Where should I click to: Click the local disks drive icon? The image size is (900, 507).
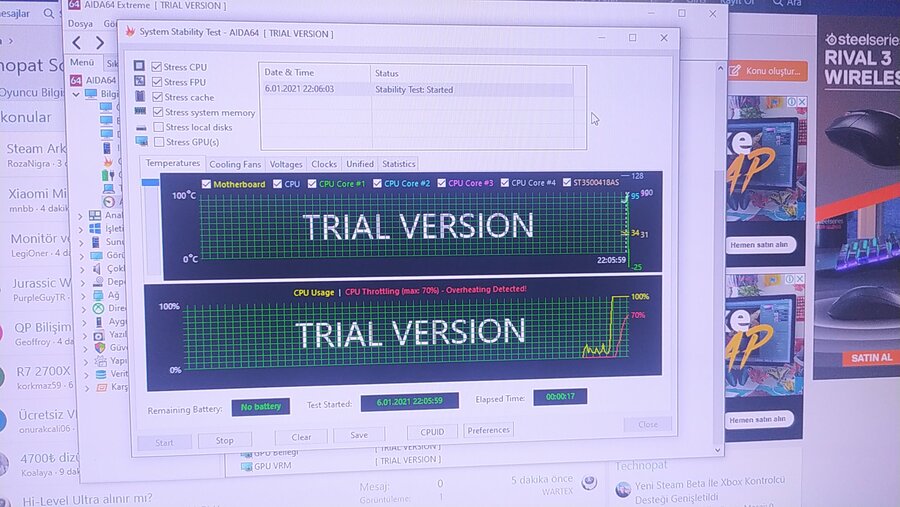(x=141, y=127)
